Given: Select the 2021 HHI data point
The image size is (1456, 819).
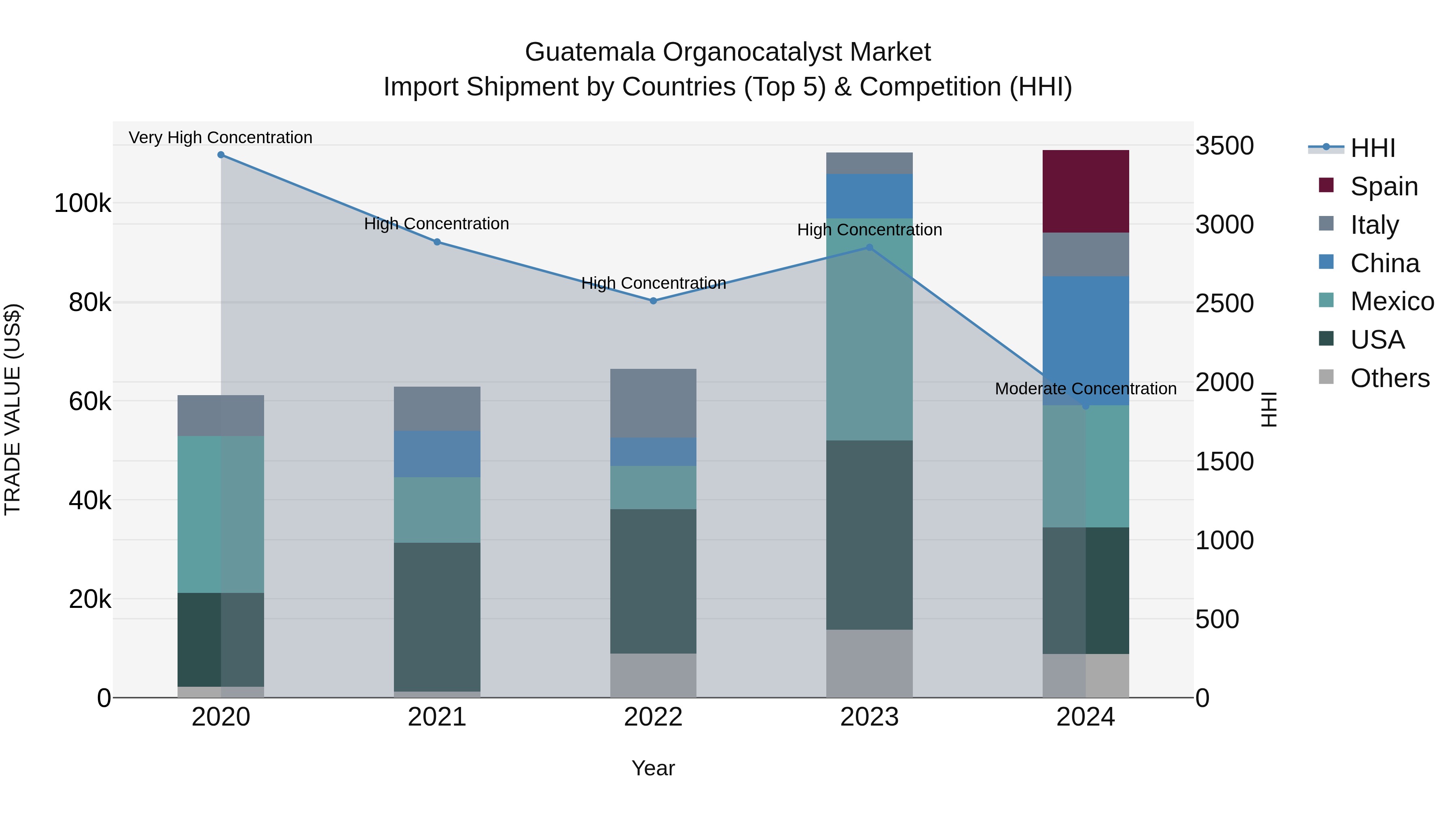Looking at the screenshot, I should tap(437, 242).
